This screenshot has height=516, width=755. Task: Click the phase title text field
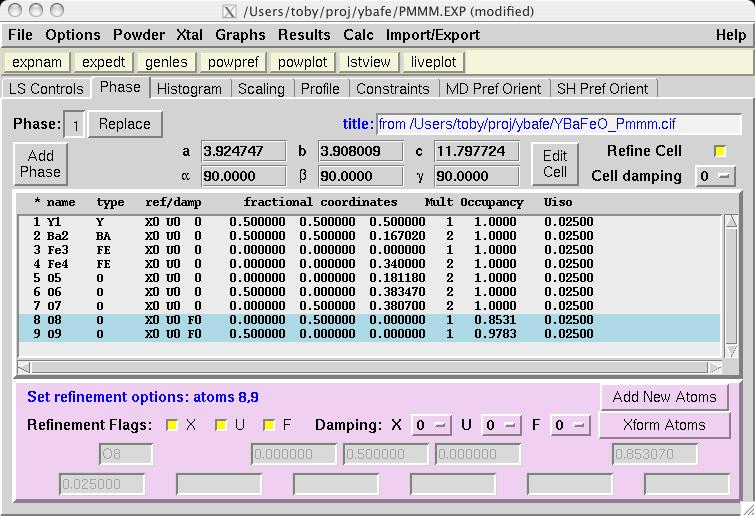coord(559,124)
